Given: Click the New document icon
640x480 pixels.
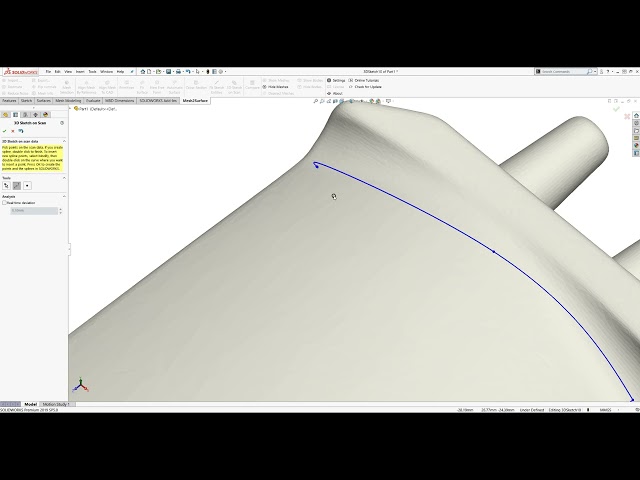Looking at the screenshot, I should tap(149, 71).
